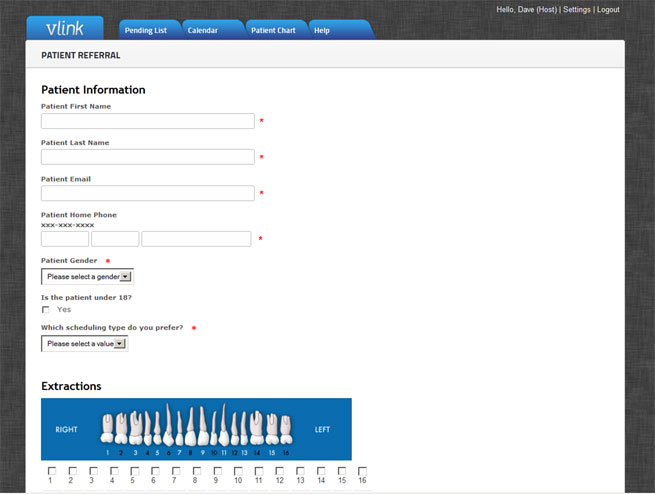Viewport: 655px width, 494px height.
Task: Focus the Patient Last Name field
Action: 148,157
